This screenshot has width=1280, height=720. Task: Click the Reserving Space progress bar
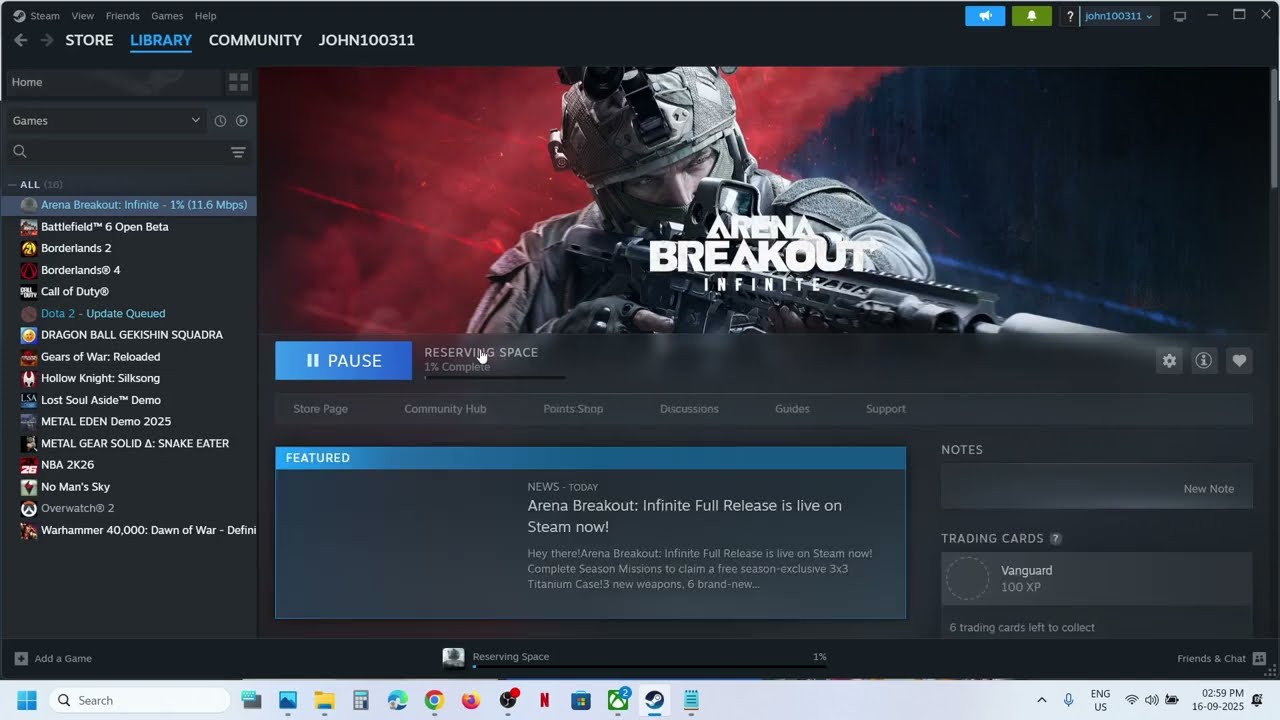pos(495,377)
